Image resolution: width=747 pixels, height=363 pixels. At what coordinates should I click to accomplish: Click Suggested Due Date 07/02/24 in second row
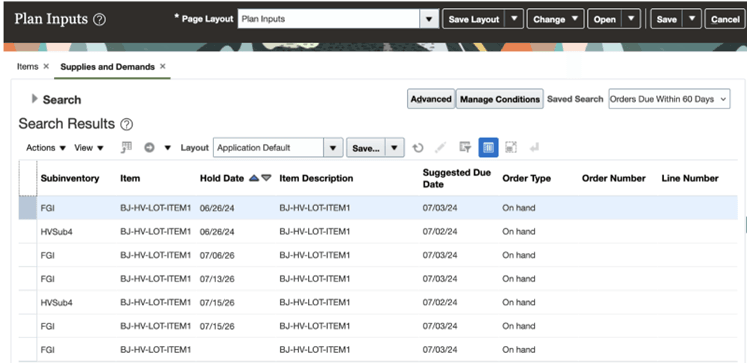click(440, 232)
